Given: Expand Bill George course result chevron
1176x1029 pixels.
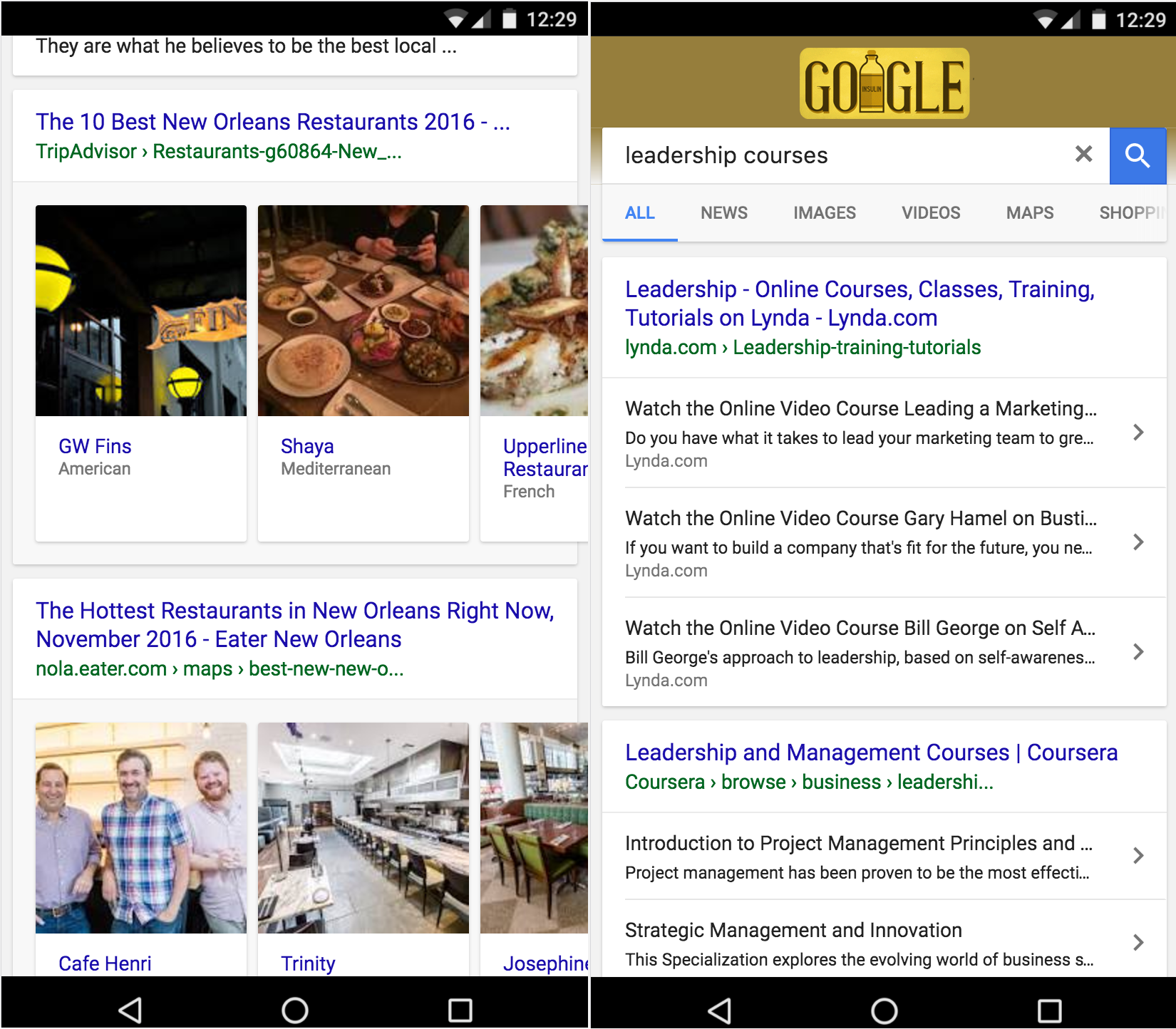Looking at the screenshot, I should tap(1138, 652).
